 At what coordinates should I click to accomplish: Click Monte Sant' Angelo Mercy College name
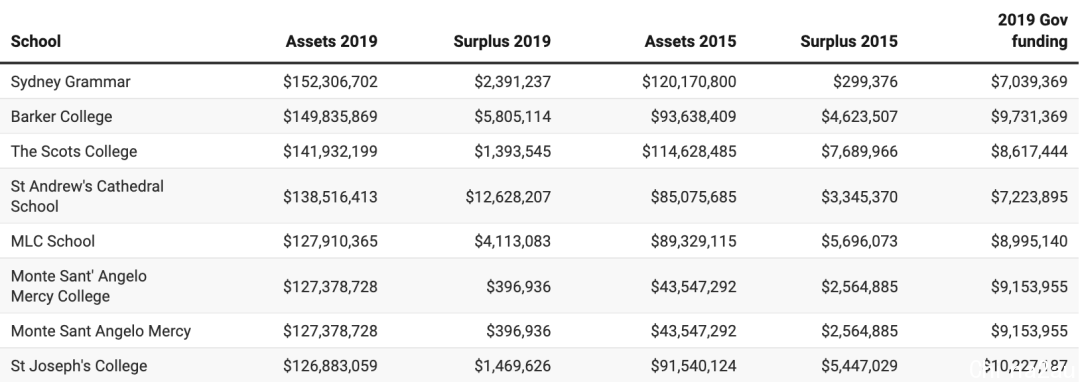(x=79, y=286)
